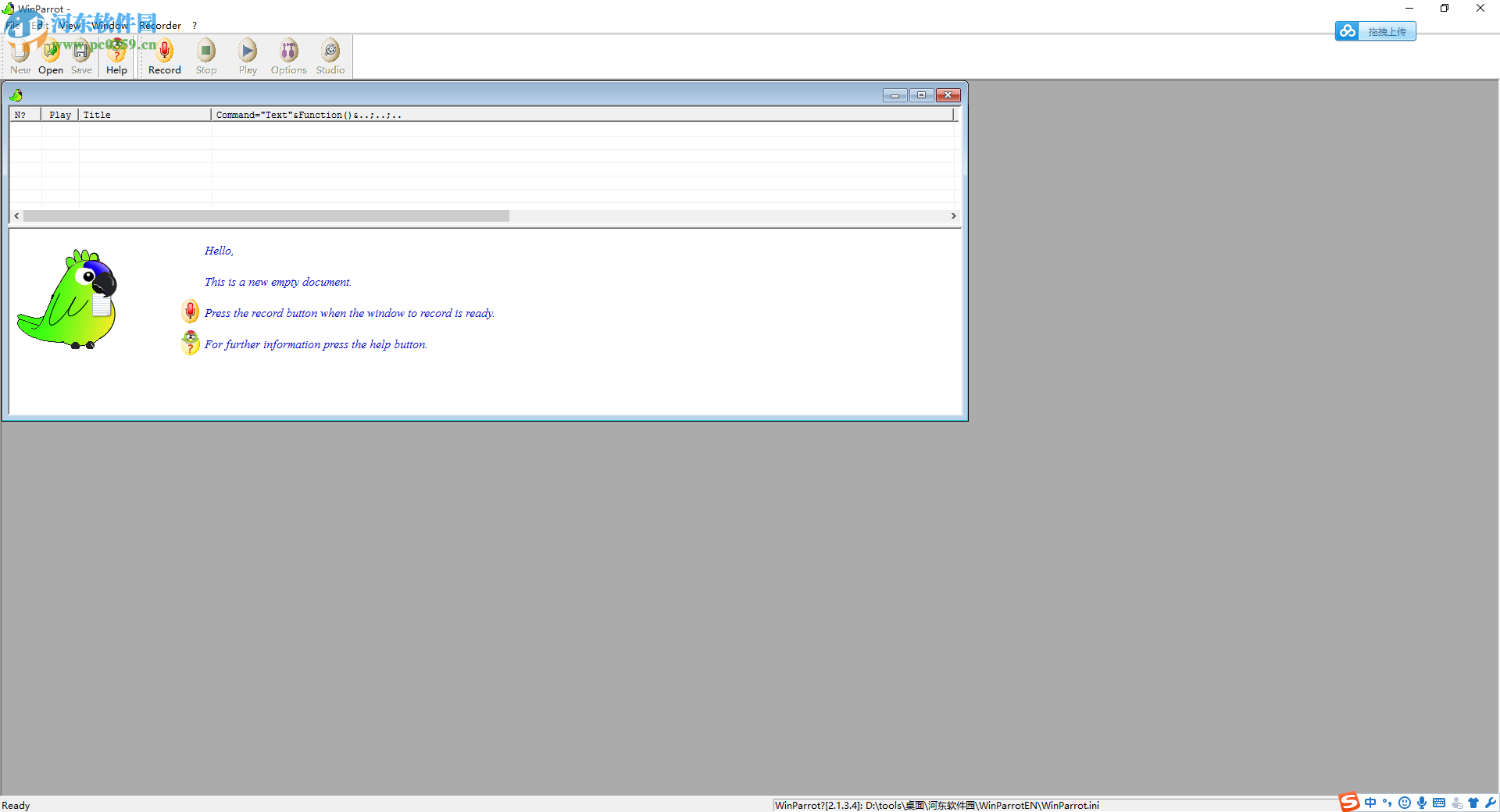Screen dimensions: 1500x812
Task: Click the Command column header
Action: point(583,115)
